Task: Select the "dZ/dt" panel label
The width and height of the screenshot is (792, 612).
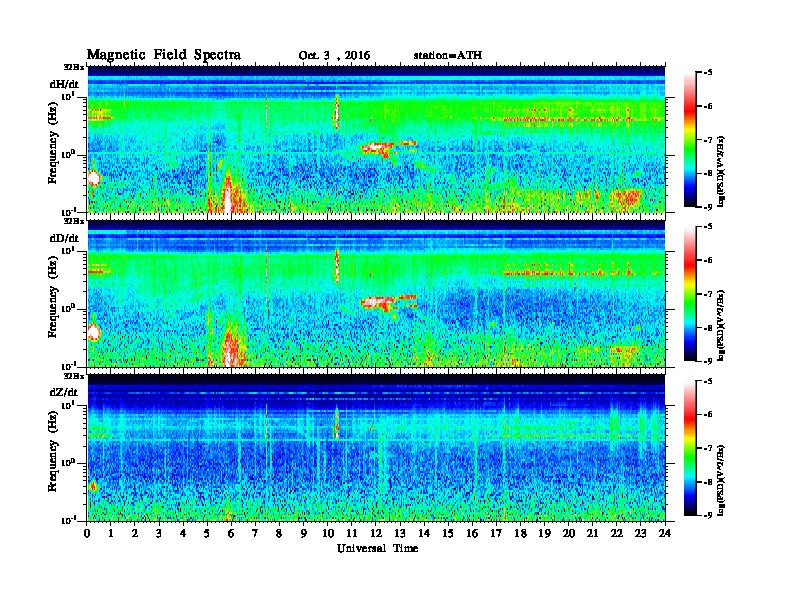Action: 64,392
